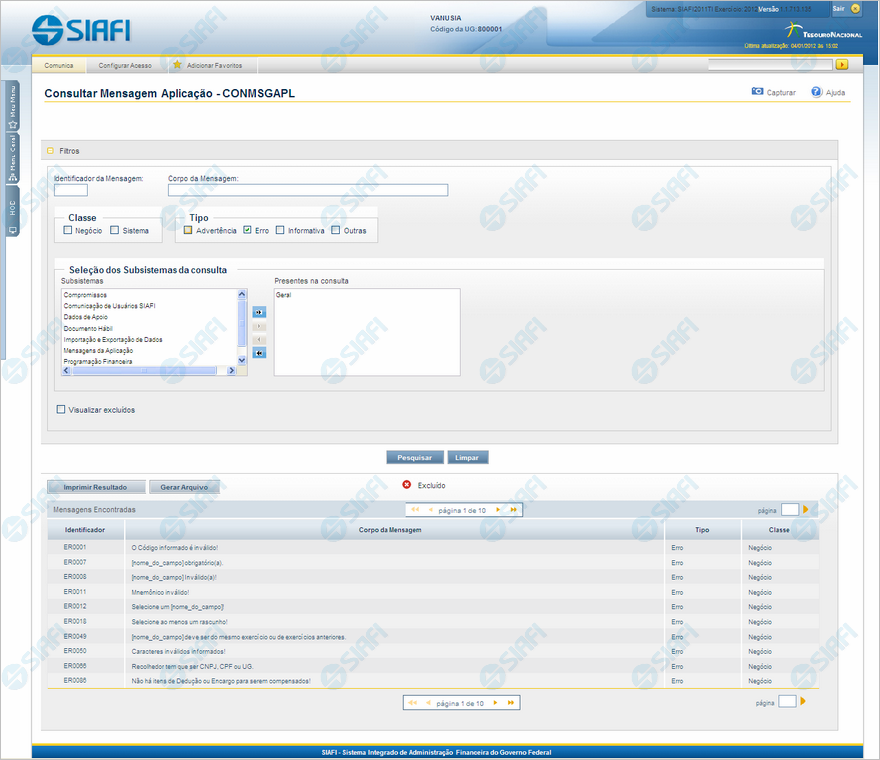Uncheck the Erro type checkbox

tap(247, 230)
